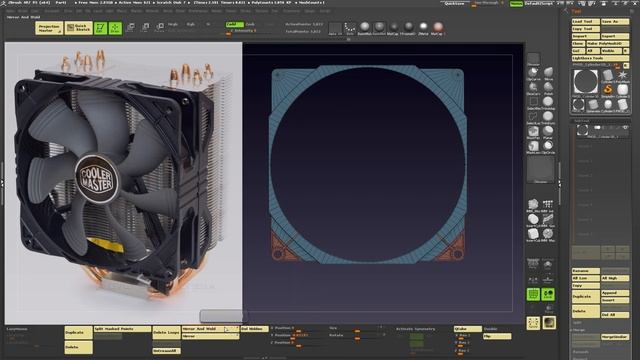Open the texture thumbnail below the brushes

click(540, 169)
